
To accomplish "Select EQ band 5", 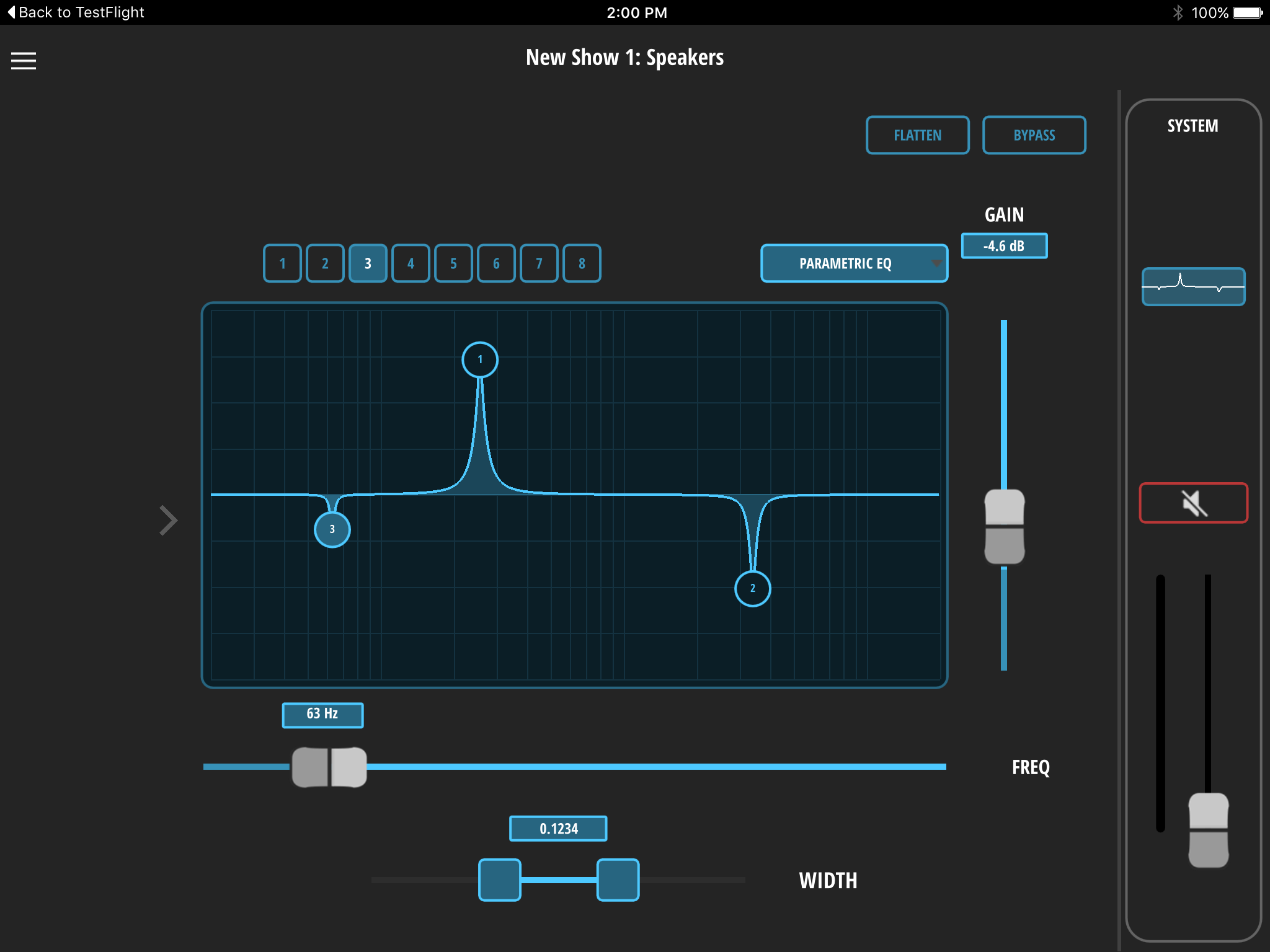I will pyautogui.click(x=453, y=263).
